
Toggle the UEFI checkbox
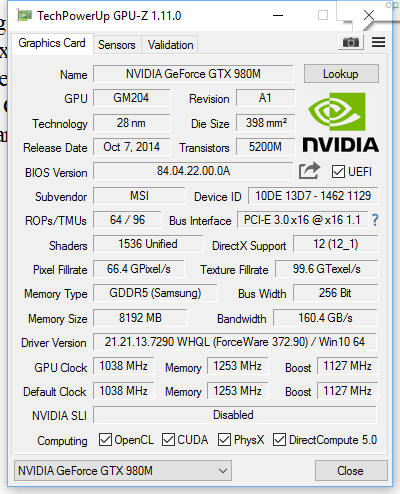point(338,172)
